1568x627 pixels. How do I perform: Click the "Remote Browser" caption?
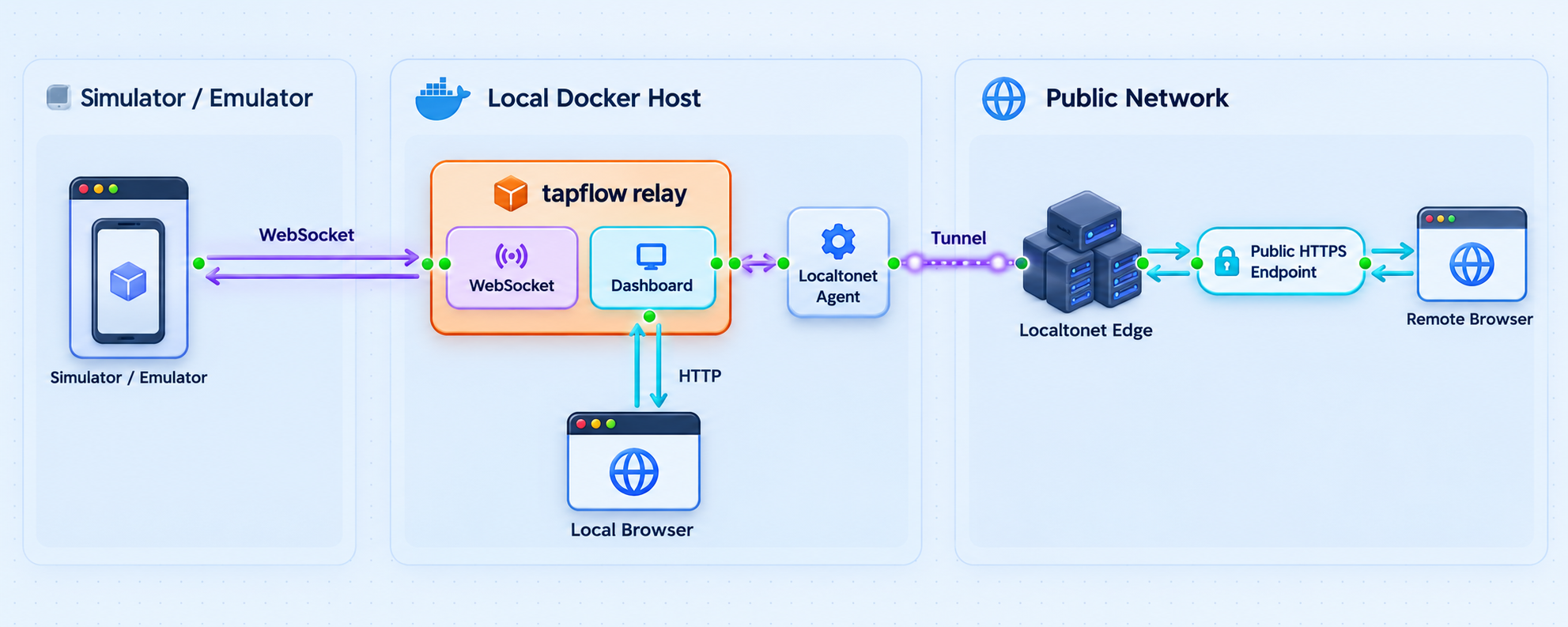point(1469,319)
